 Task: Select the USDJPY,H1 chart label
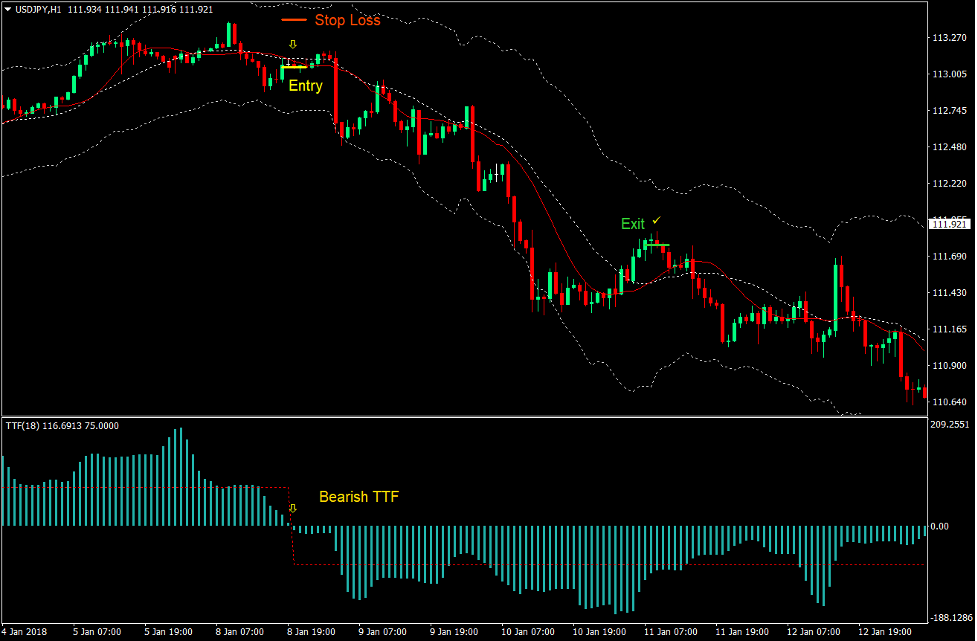(x=40, y=8)
